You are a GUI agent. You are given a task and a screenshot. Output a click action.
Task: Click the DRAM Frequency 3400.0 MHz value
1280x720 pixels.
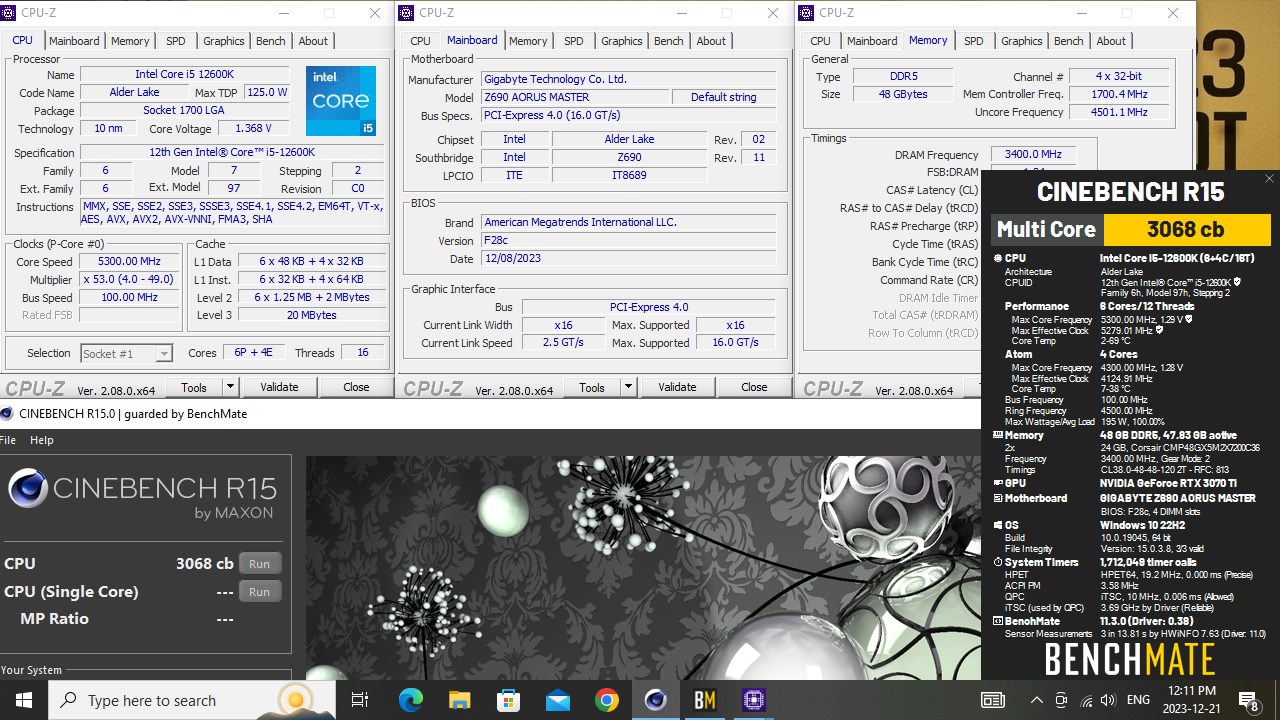(x=1033, y=155)
